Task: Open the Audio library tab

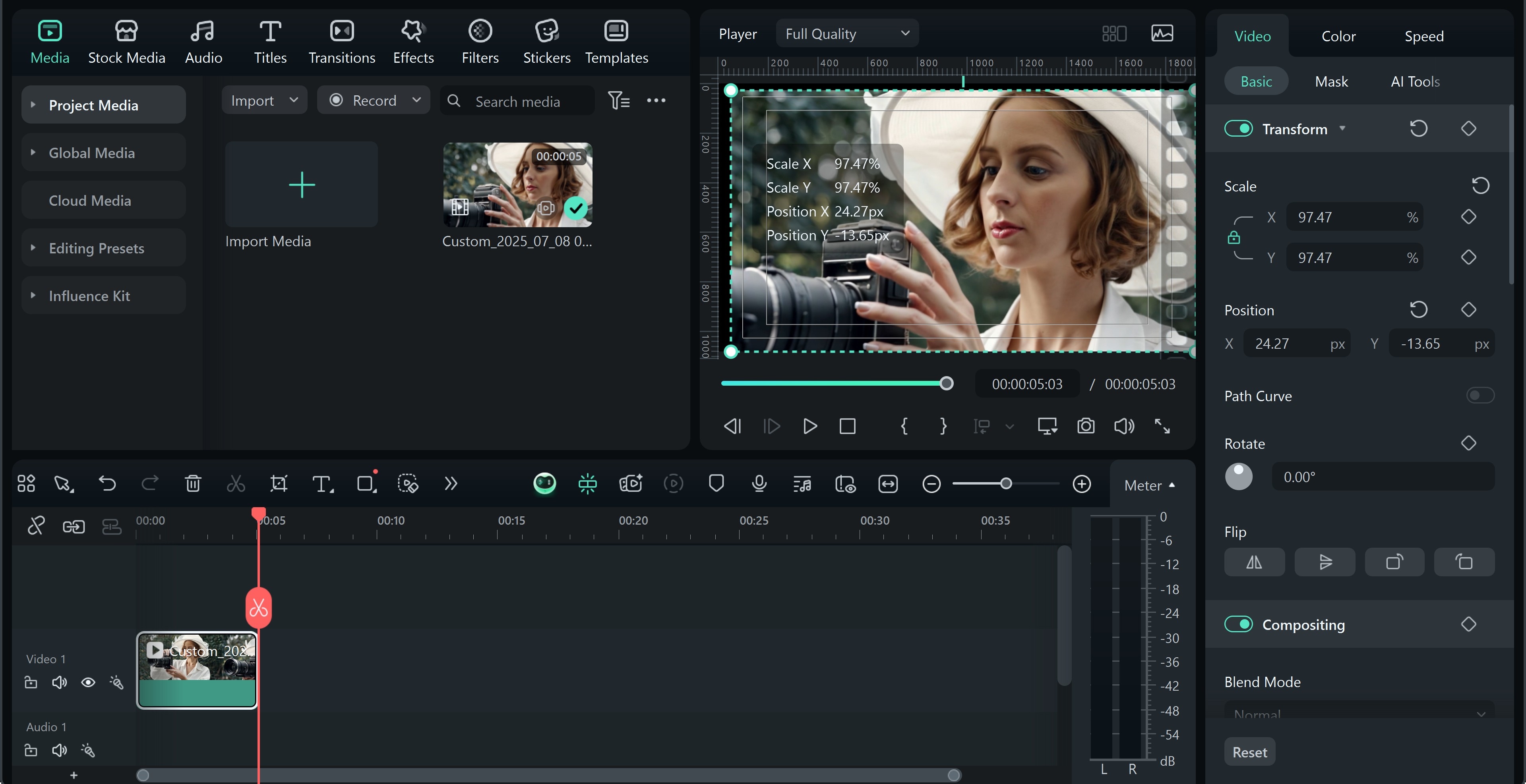Action: click(x=203, y=41)
